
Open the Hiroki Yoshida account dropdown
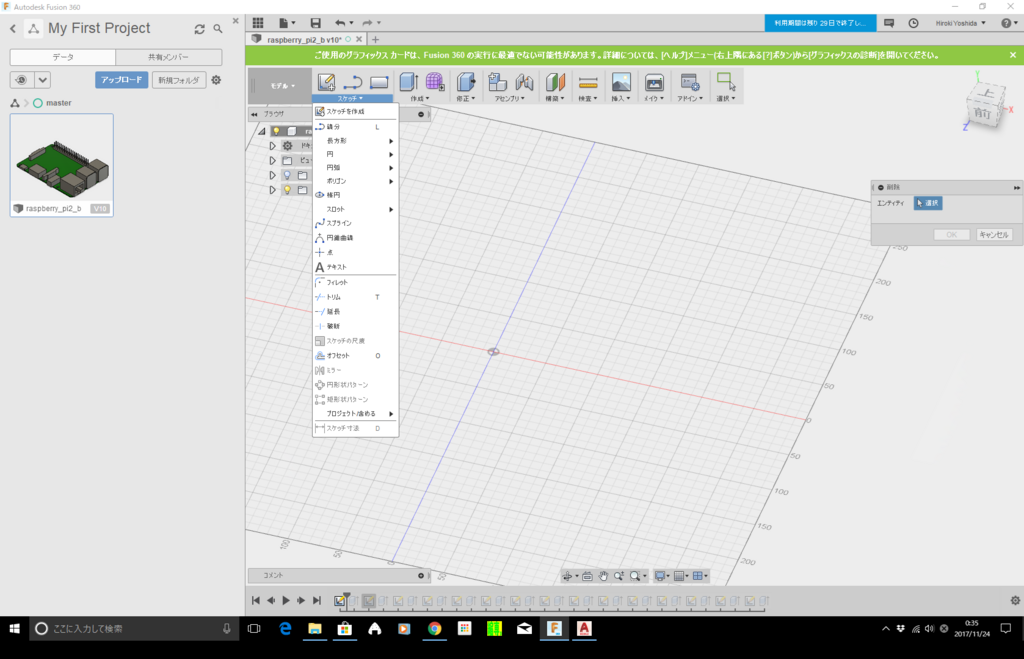[x=961, y=23]
